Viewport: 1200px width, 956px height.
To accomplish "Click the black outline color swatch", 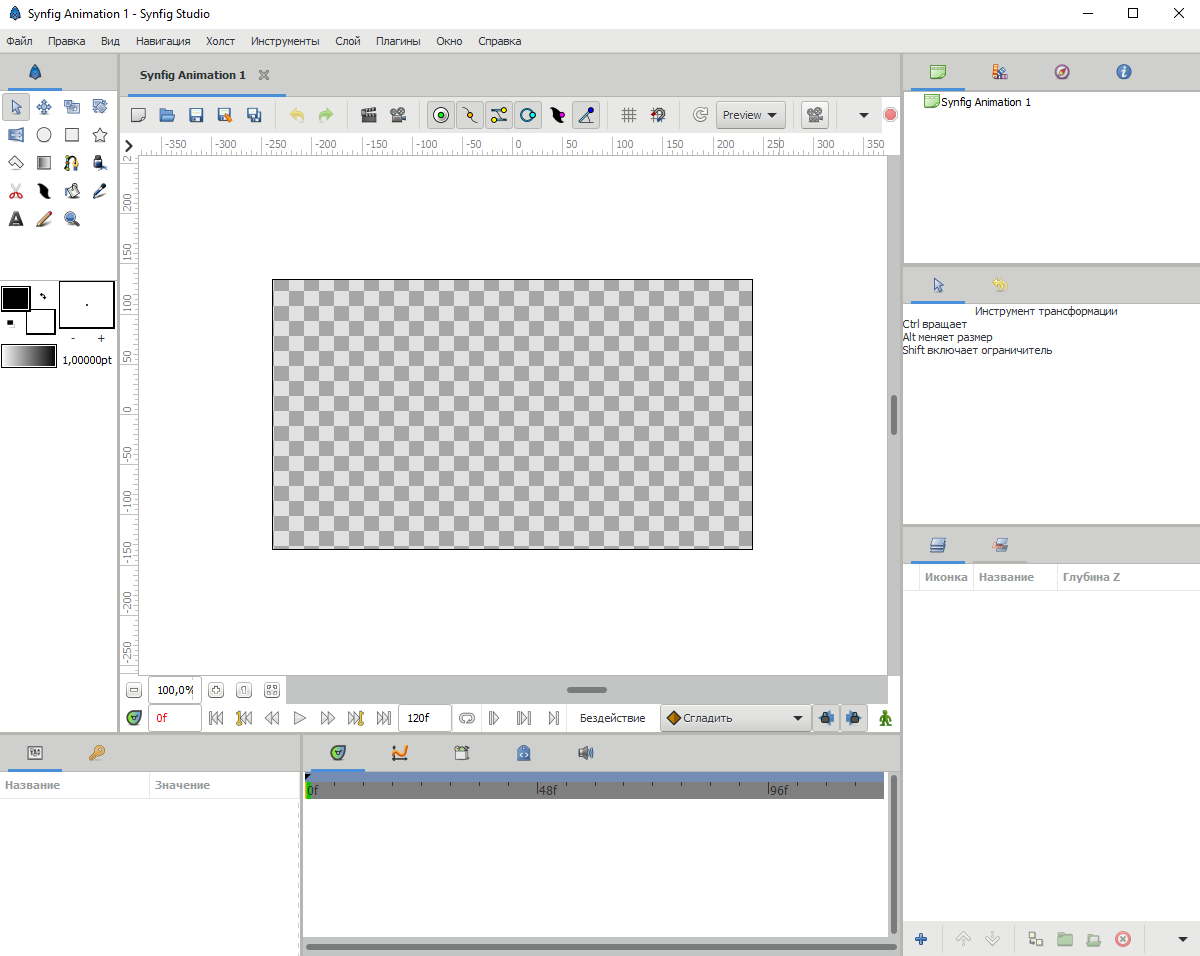I will click(15, 297).
